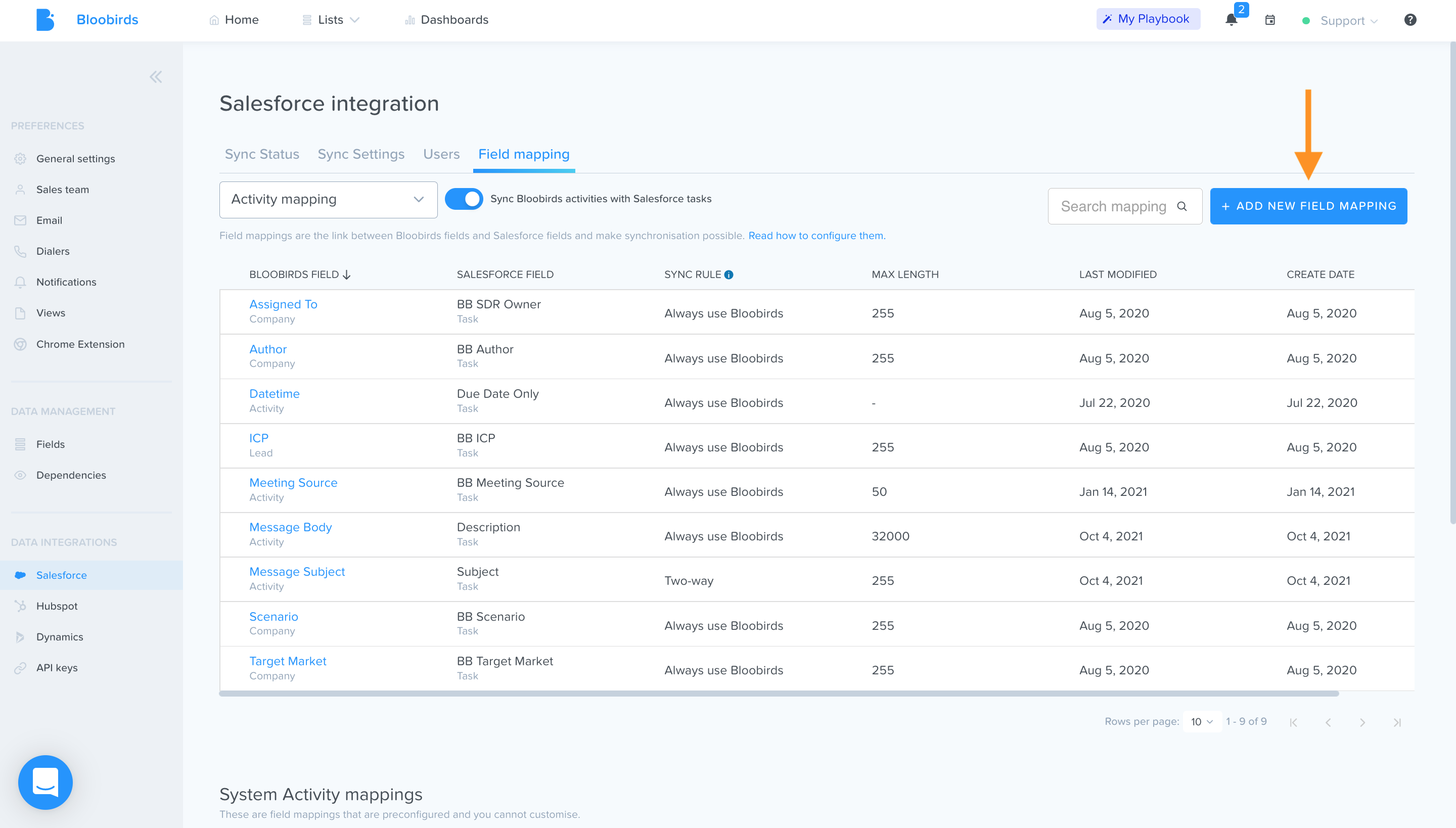Viewport: 1456px width, 828px height.
Task: Open the chat support widget
Action: coord(45,782)
